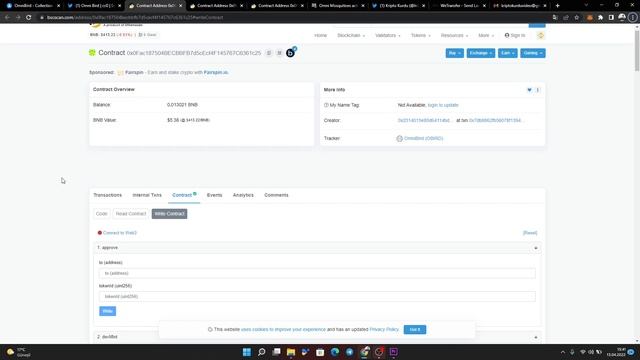Screen dimensions: 640x360
Task: Open a new browser tab with the plus
Action: [558, 6]
